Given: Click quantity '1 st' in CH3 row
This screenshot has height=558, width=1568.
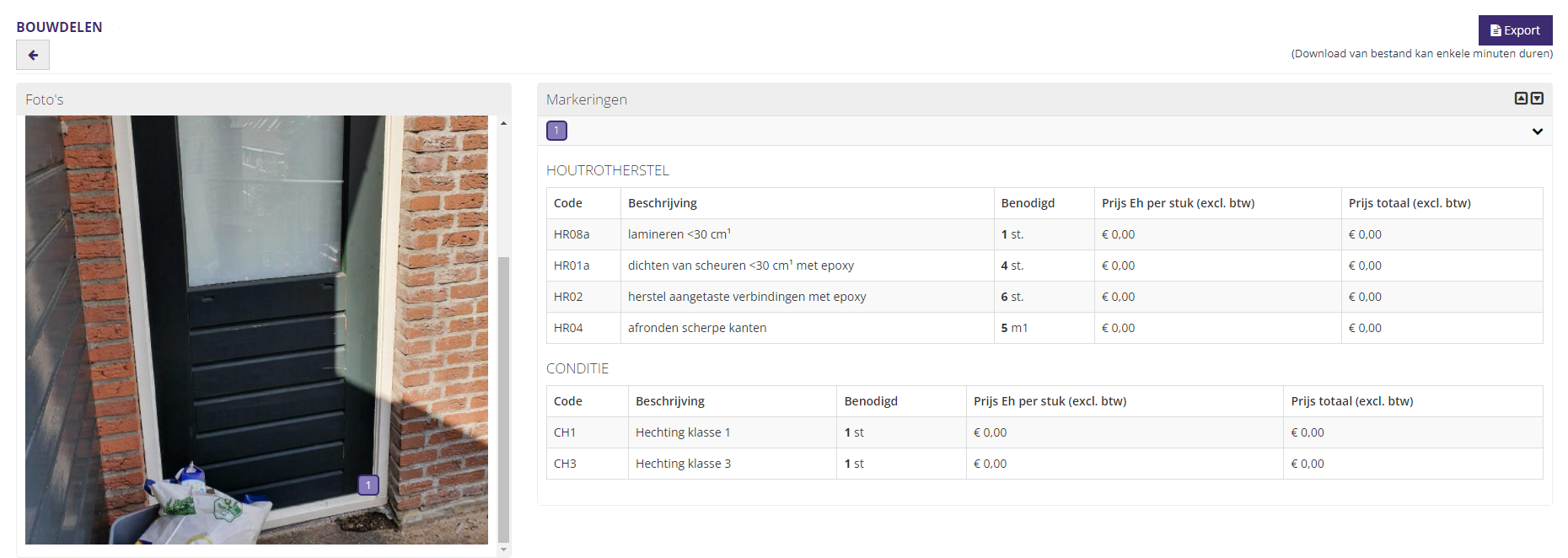Looking at the screenshot, I should [x=854, y=464].
